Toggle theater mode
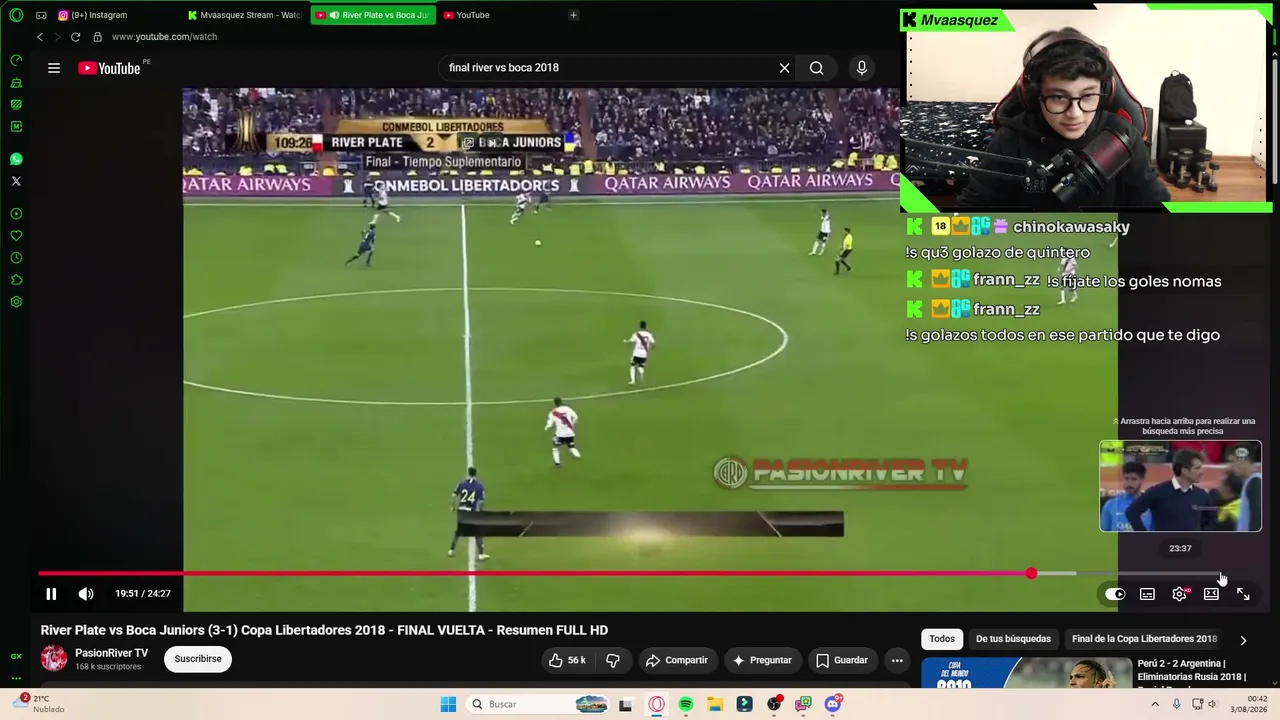1280x720 pixels. click(x=1211, y=594)
